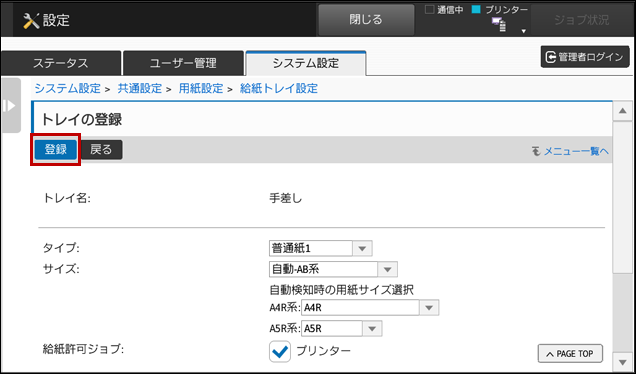The image size is (636, 374).
Task: Click the 手差し tray name value
Action: click(286, 199)
